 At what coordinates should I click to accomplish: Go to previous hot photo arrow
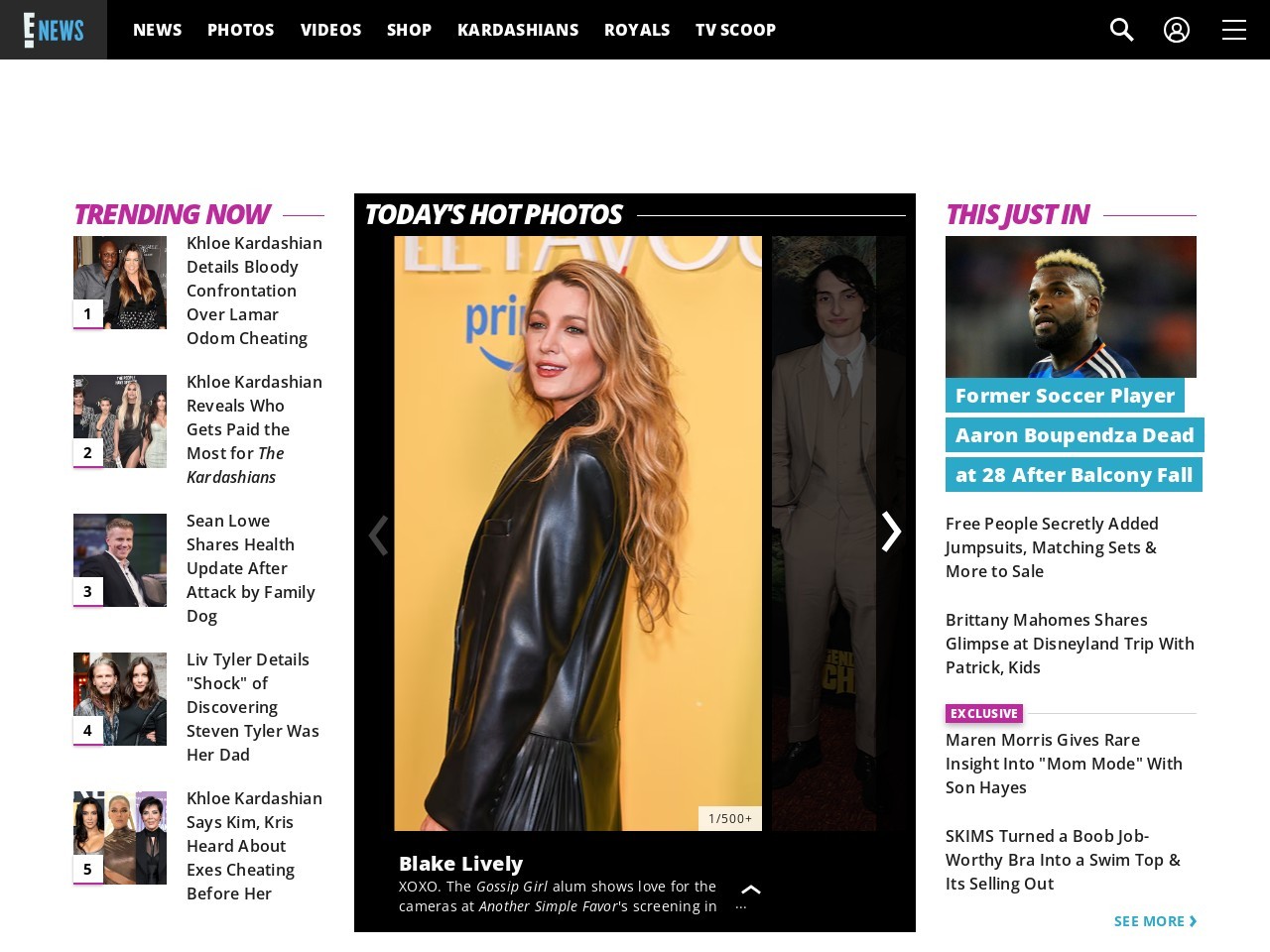378,535
